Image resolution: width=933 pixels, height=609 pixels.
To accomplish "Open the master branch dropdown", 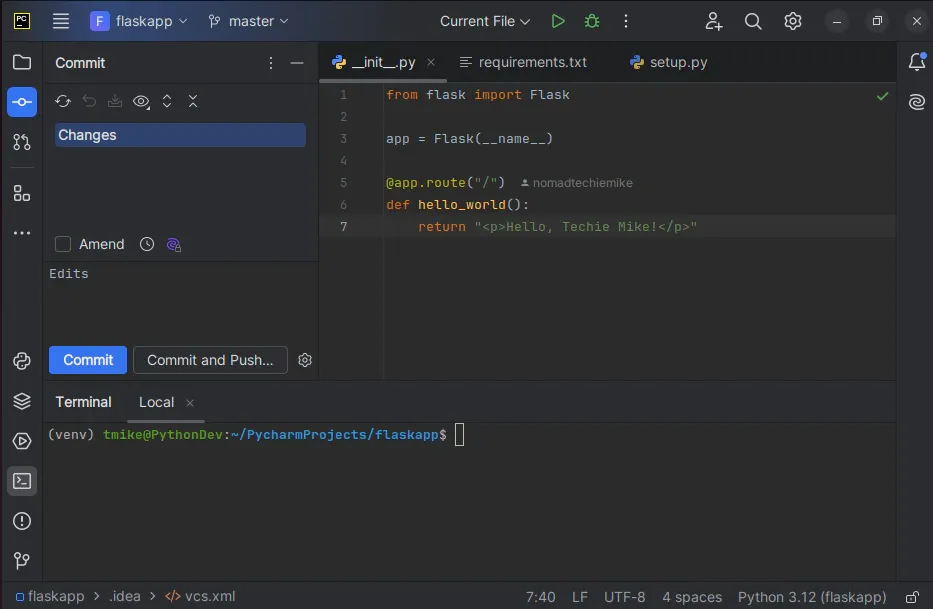I will pyautogui.click(x=248, y=21).
